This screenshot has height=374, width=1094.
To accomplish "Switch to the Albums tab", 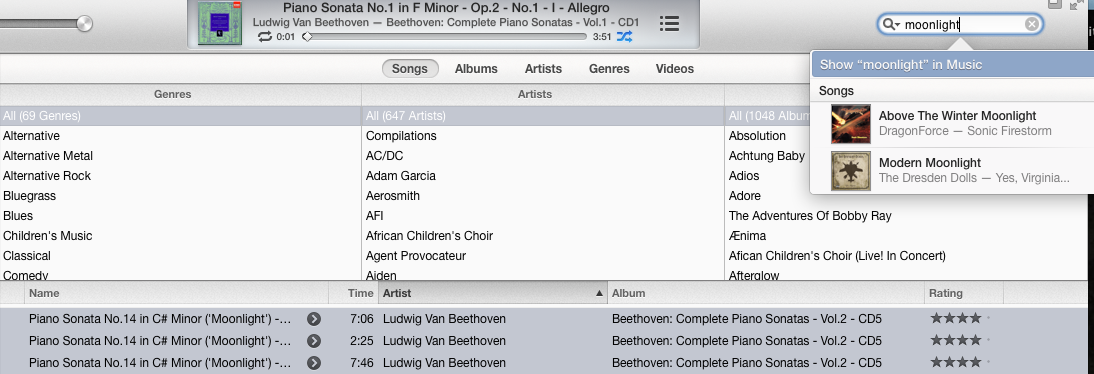I will click(476, 68).
